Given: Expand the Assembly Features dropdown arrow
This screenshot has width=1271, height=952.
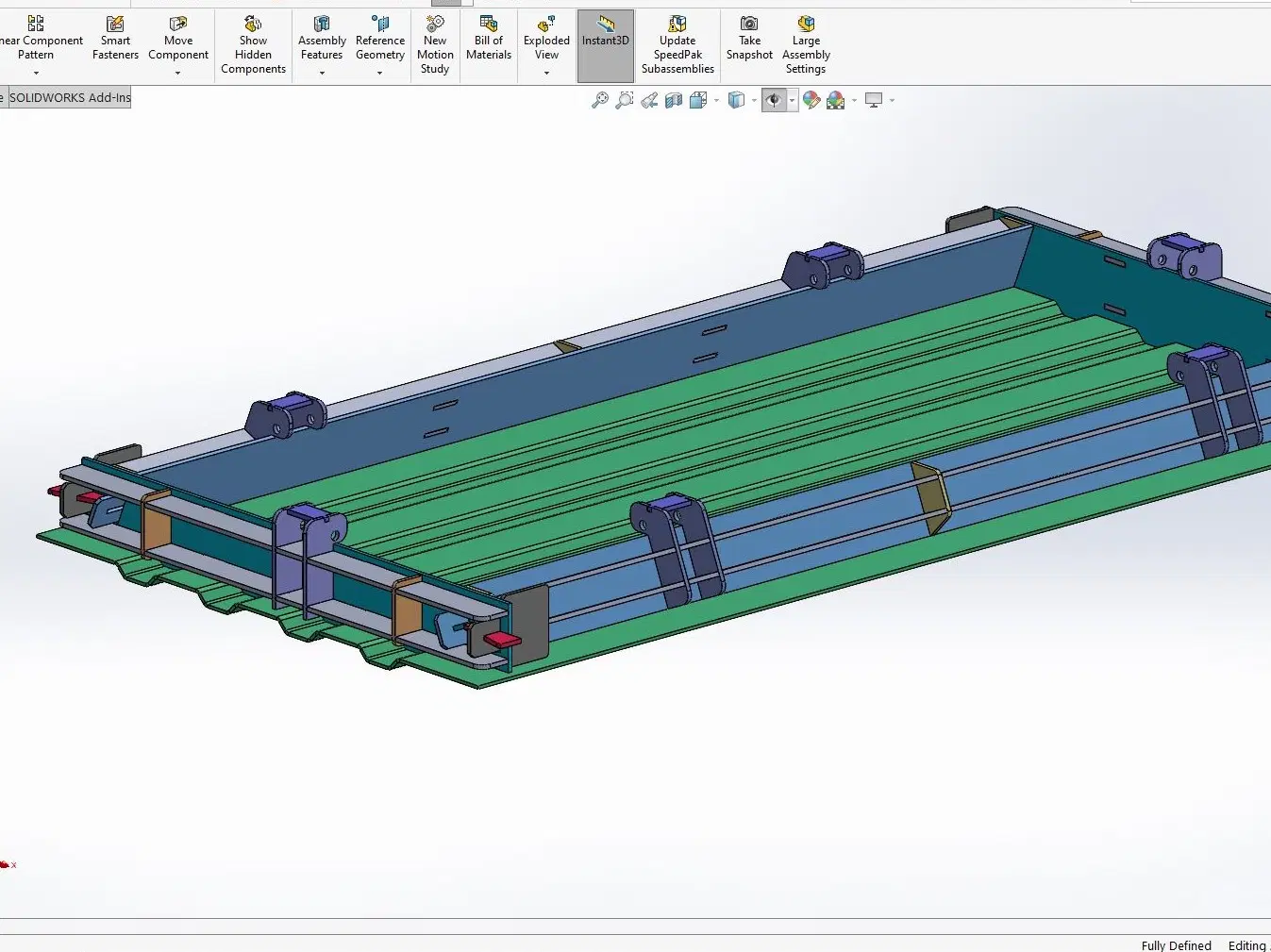Looking at the screenshot, I should pos(322,73).
